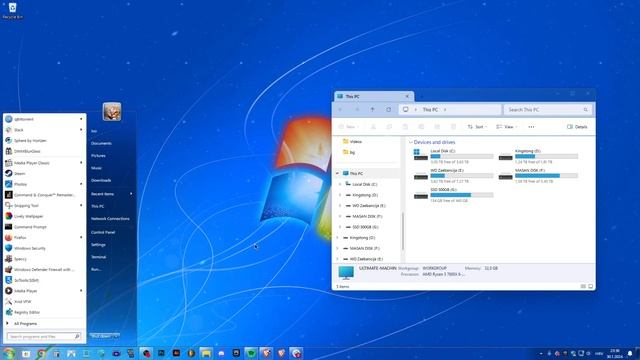The image size is (640, 360).
Task: Click SSD 500GB (G:) usage bar in drives
Action: click(462, 195)
